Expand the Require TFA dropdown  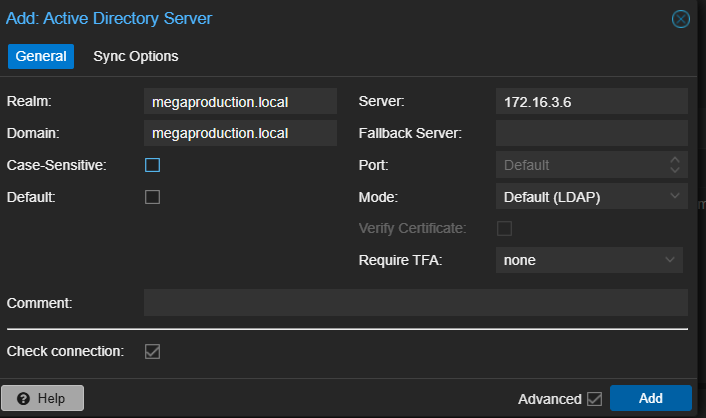click(590, 260)
